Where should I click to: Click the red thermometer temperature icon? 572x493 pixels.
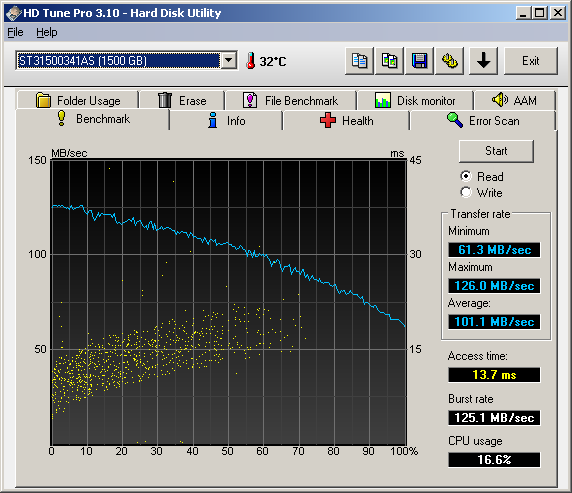pyautogui.click(x=250, y=61)
